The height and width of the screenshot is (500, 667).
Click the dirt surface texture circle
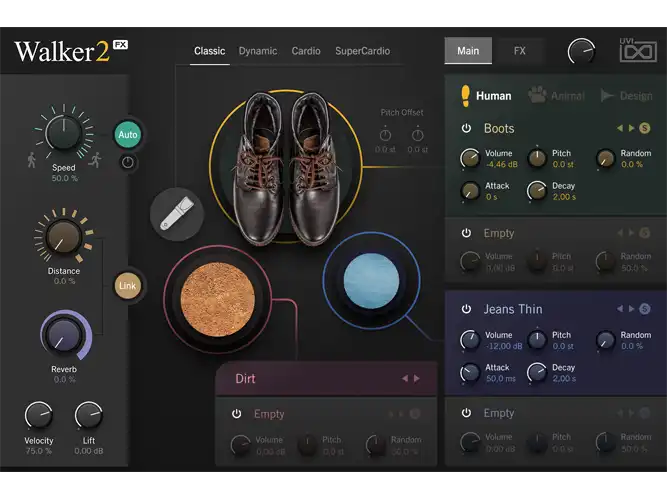pyautogui.click(x=218, y=299)
